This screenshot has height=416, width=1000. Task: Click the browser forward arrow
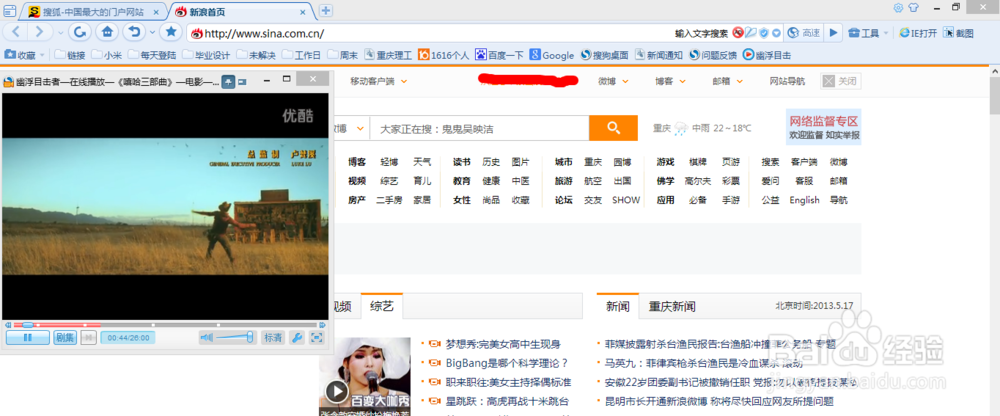[40, 32]
